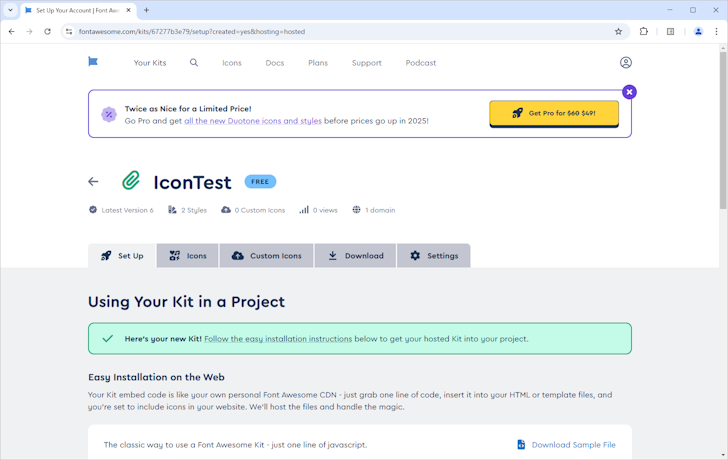Click Get Pro for $49 button
The image size is (728, 460).
[553, 113]
